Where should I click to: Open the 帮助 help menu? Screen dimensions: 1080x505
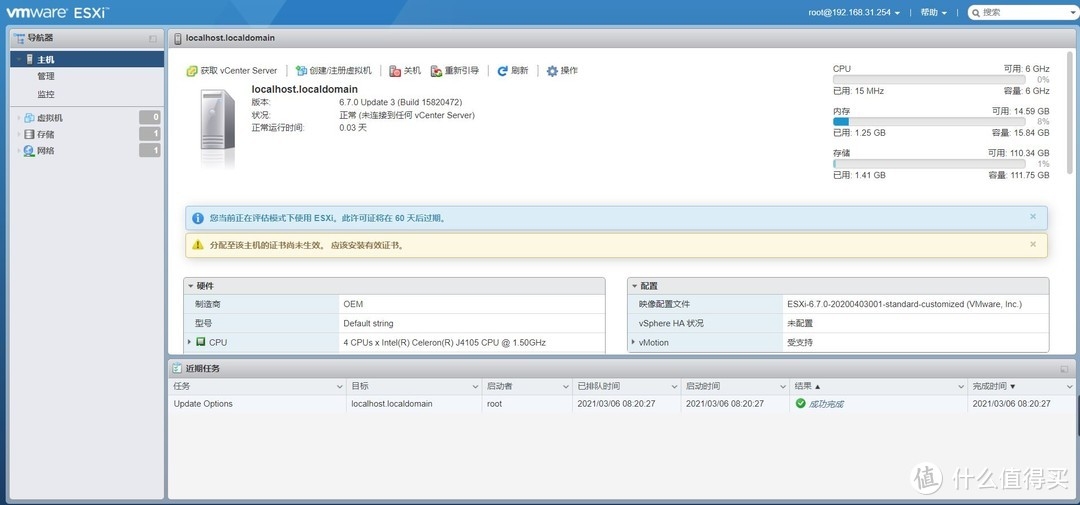coord(933,12)
